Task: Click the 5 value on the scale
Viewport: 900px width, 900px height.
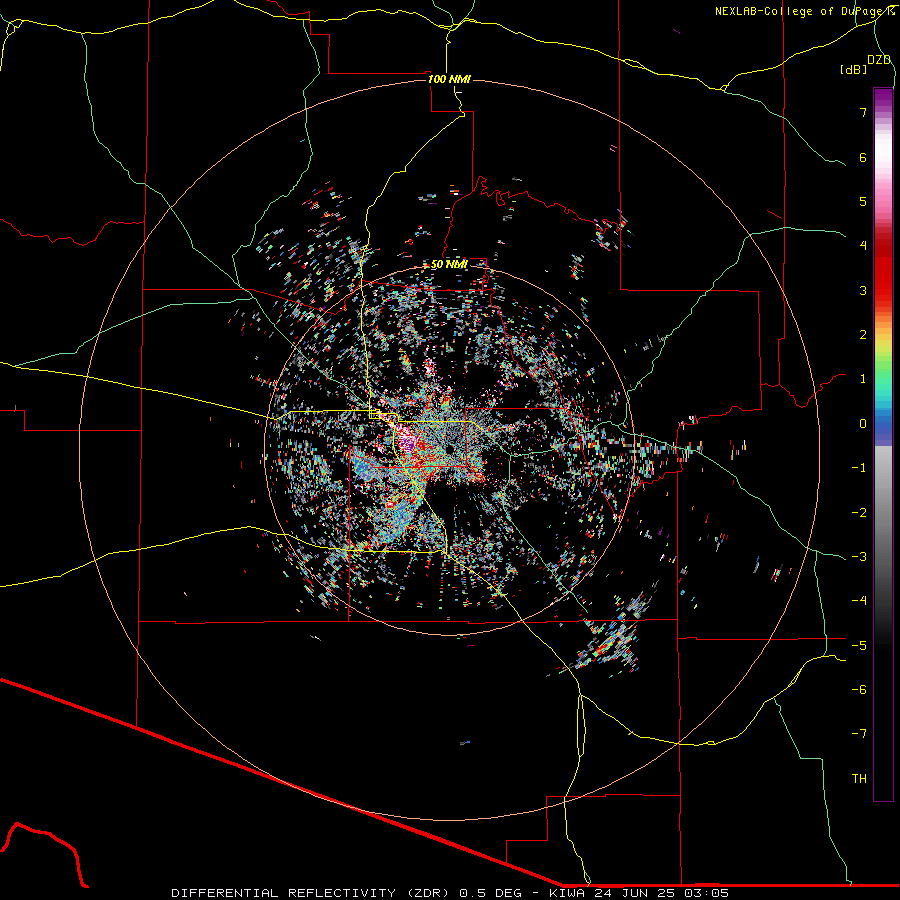Action: click(863, 201)
